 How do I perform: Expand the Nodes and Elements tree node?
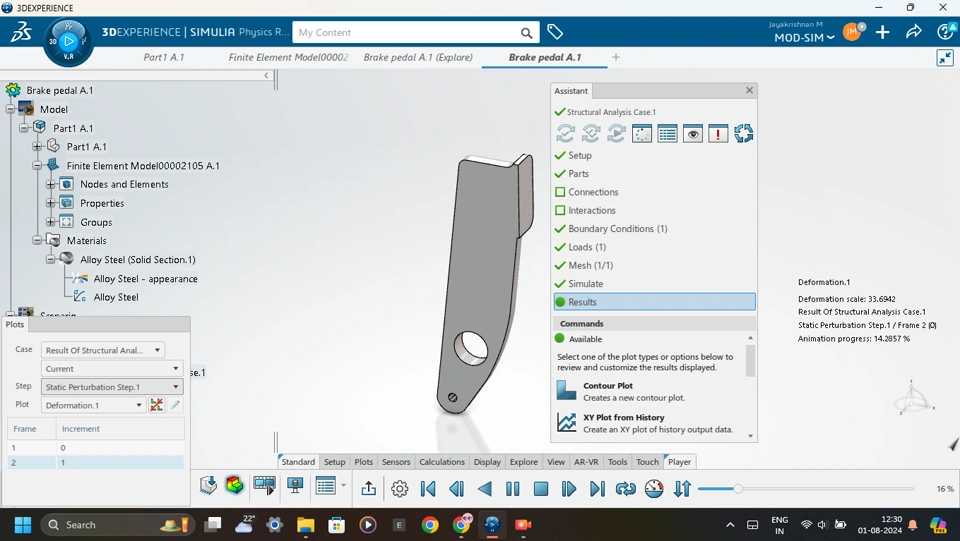point(51,184)
